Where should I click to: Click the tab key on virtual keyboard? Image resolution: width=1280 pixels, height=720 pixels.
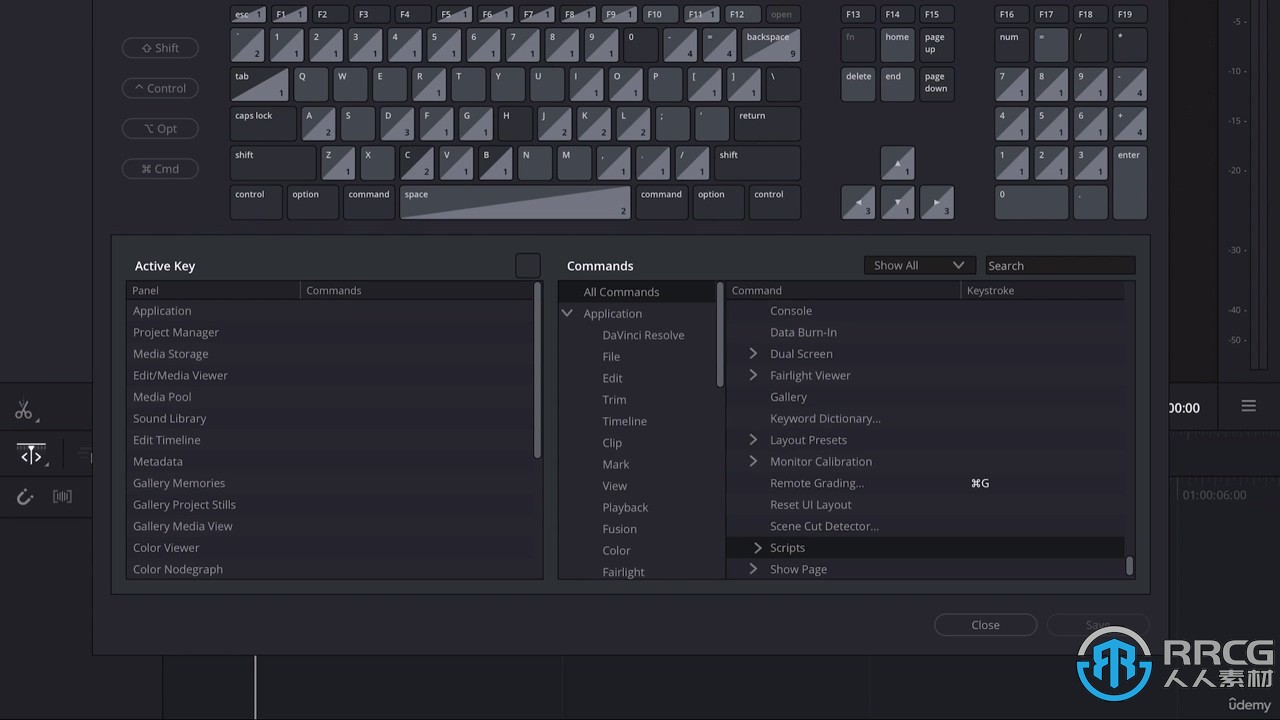click(259, 84)
